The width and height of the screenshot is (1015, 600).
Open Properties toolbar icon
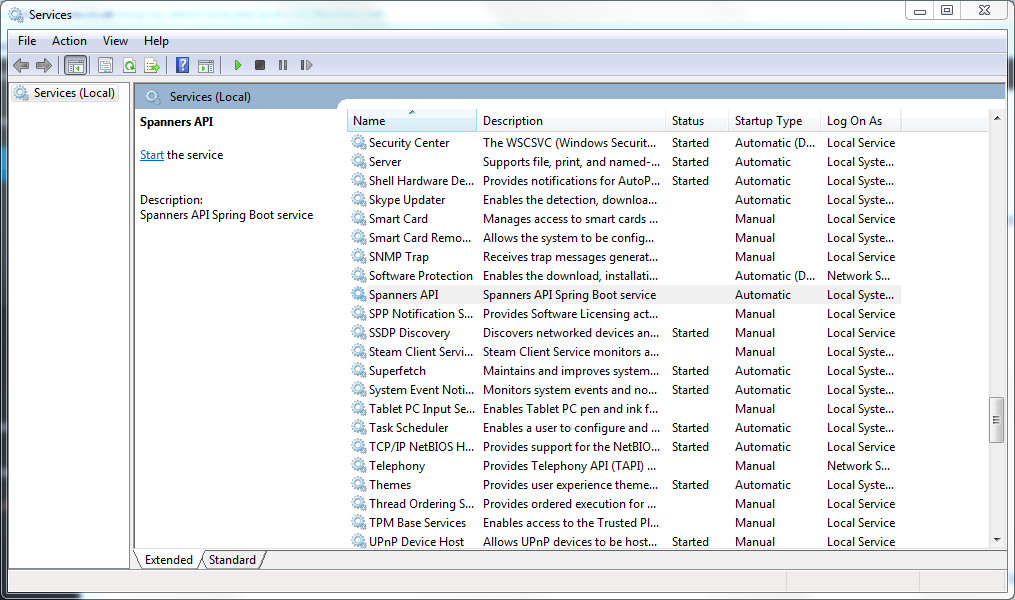(x=106, y=65)
